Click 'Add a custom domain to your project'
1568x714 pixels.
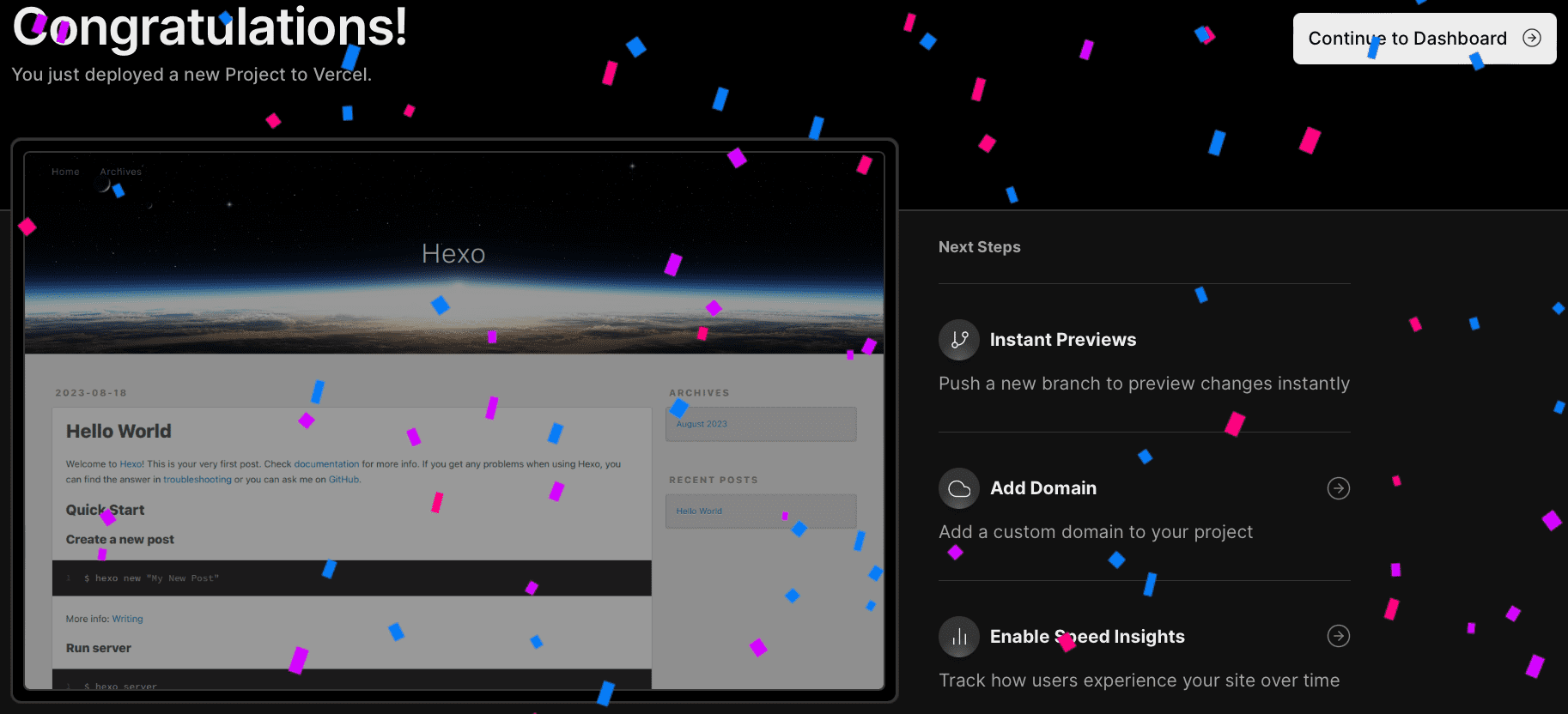coord(1096,532)
